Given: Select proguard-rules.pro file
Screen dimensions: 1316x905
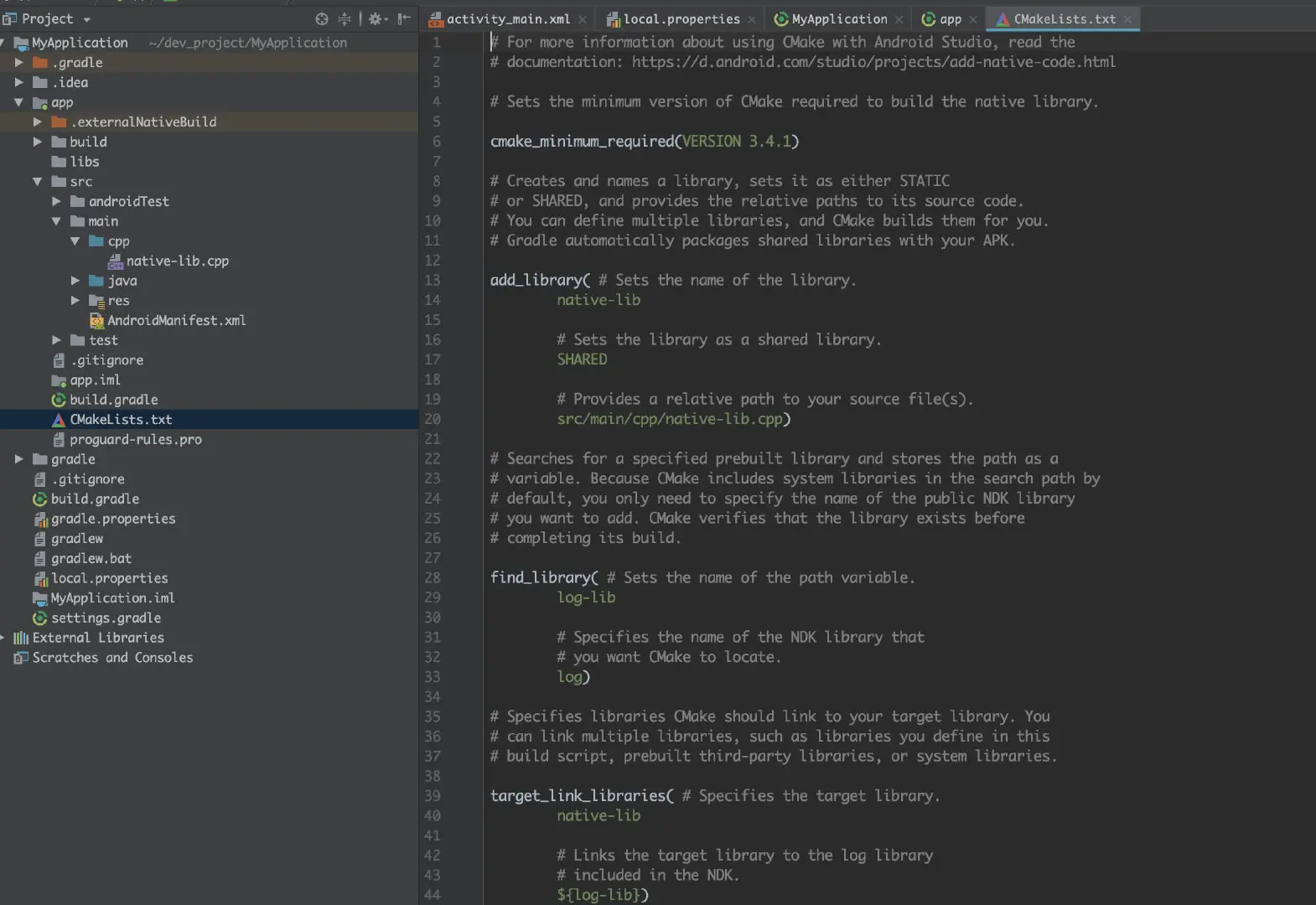Looking at the screenshot, I should pos(135,440).
